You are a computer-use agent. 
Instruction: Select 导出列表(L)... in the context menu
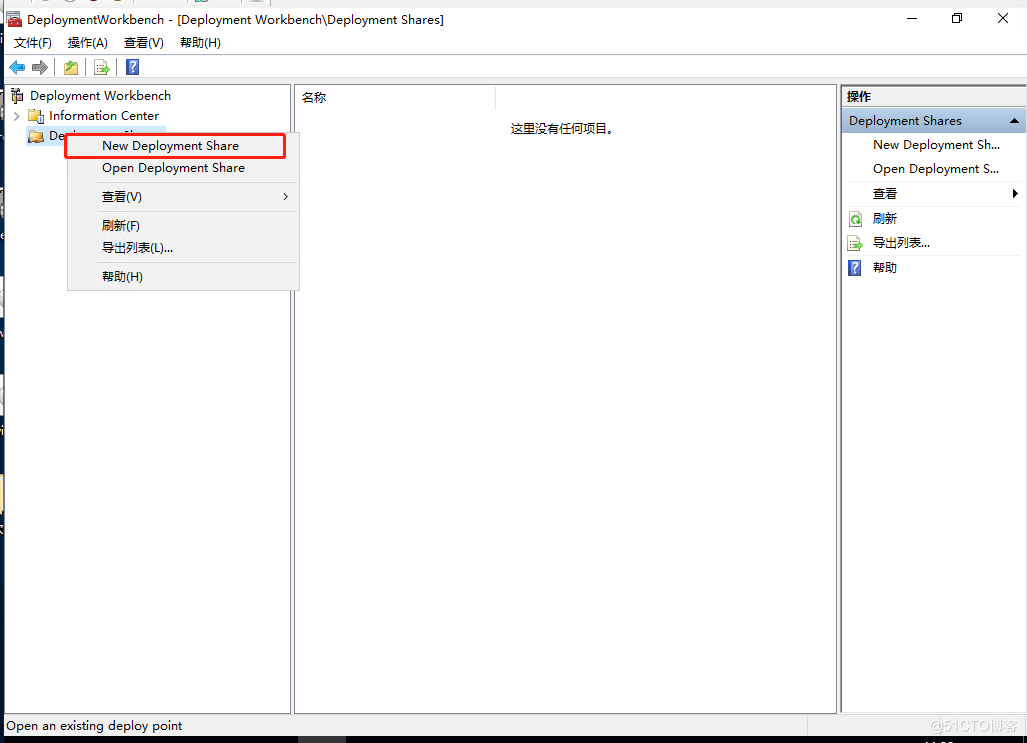point(183,248)
